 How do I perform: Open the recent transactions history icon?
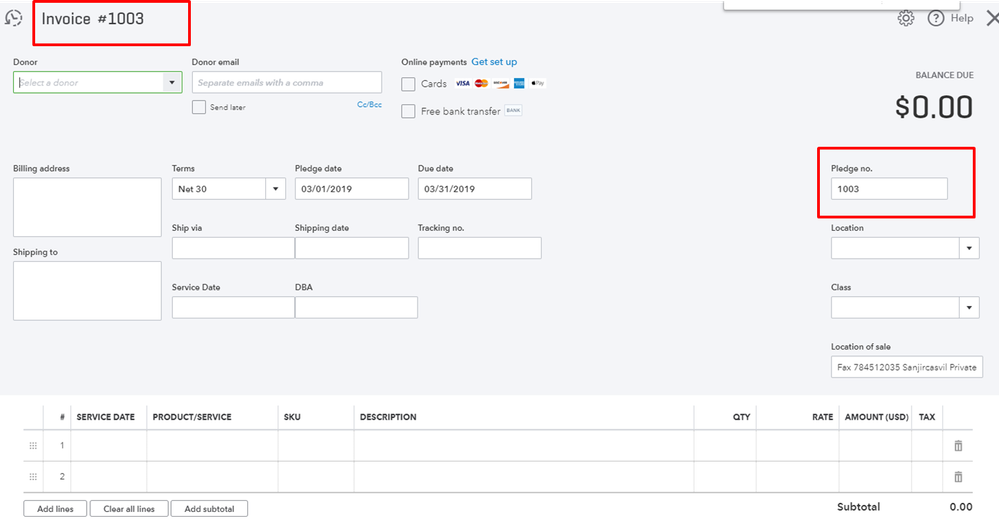[x=13, y=18]
